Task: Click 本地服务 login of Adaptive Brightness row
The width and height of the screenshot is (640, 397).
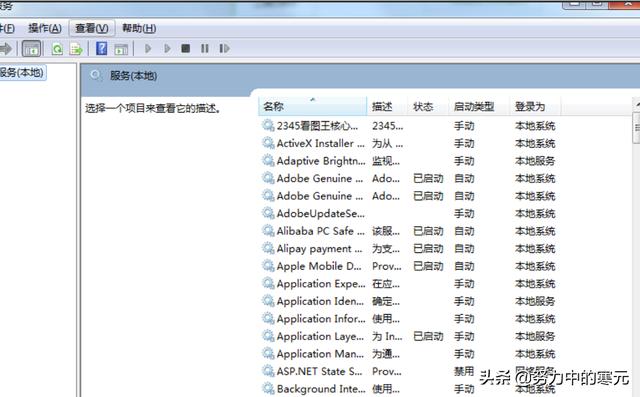Action: click(535, 161)
